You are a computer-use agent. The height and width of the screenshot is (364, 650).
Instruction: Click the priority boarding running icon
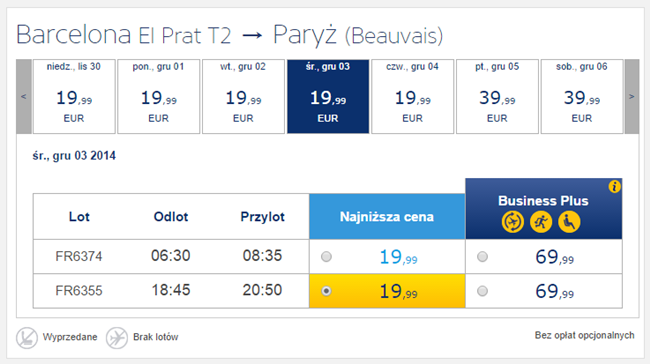[x=541, y=222]
